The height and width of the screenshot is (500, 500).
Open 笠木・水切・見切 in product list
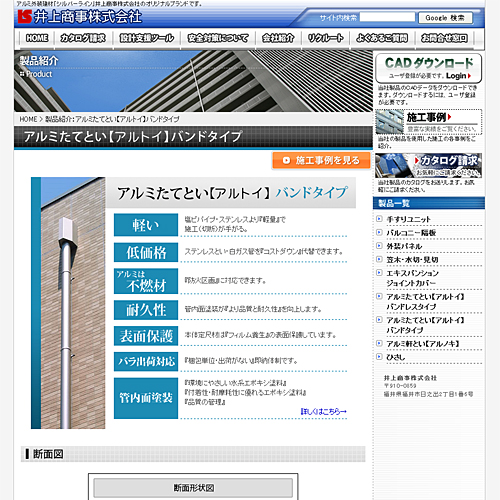412,260
